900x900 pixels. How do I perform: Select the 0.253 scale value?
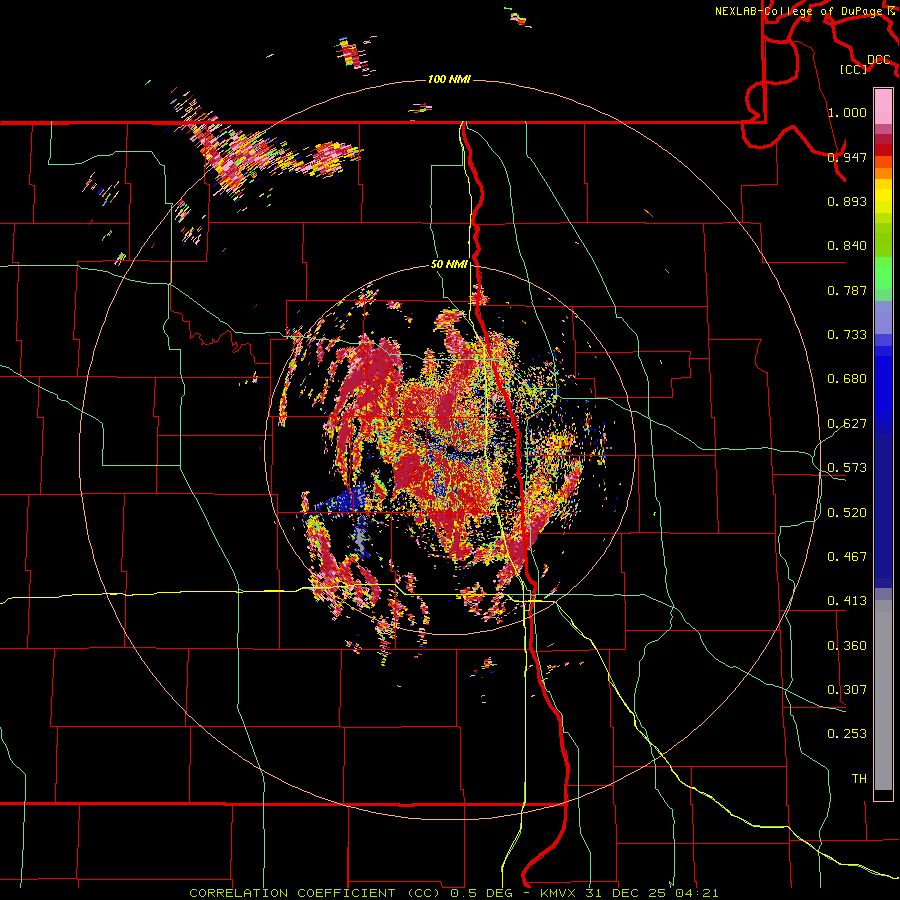coord(847,734)
